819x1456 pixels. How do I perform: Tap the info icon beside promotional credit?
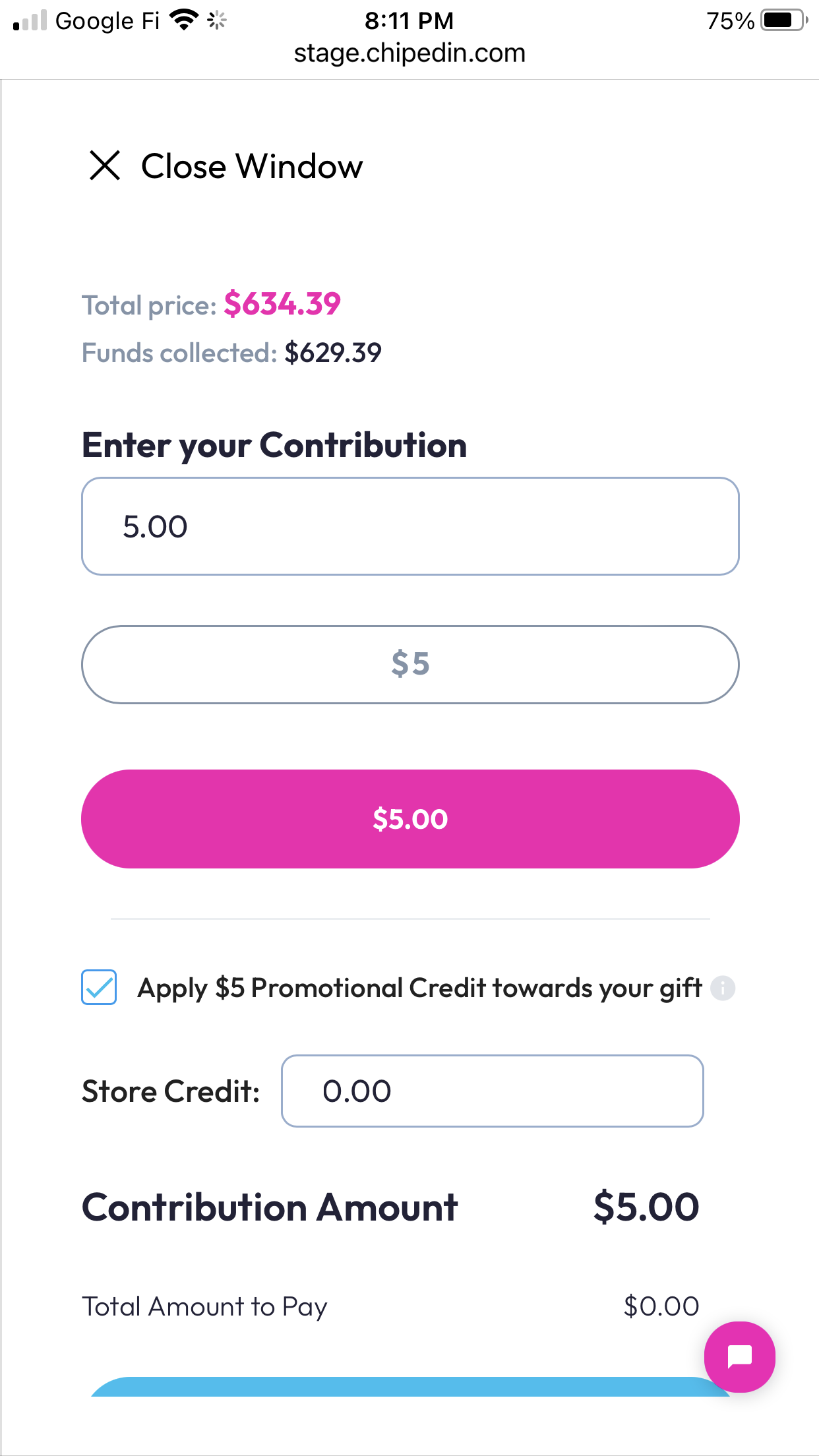coord(723,988)
